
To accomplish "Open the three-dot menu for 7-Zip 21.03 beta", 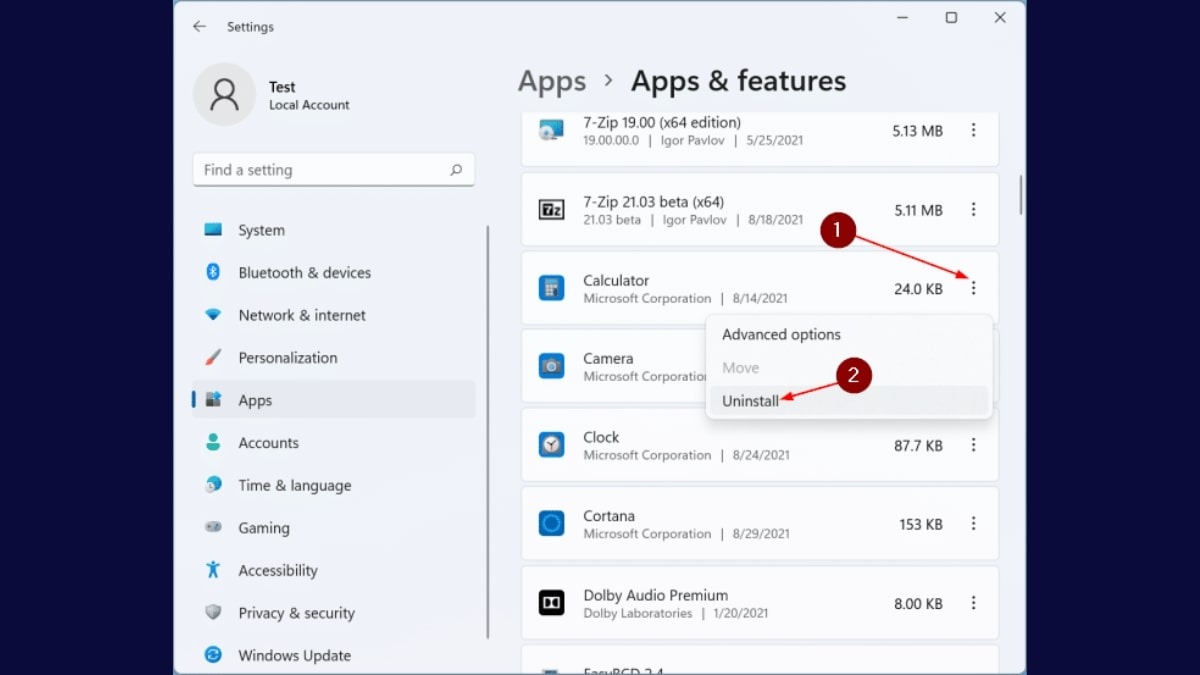I will coord(973,209).
